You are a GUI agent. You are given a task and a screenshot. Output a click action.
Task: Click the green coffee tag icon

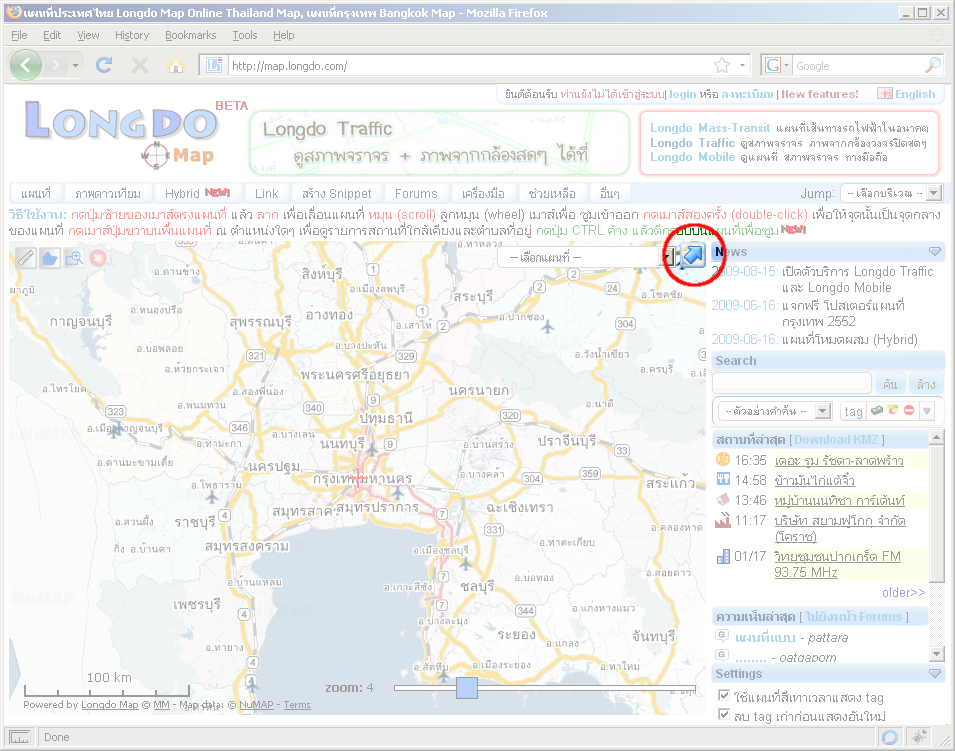tap(893, 411)
